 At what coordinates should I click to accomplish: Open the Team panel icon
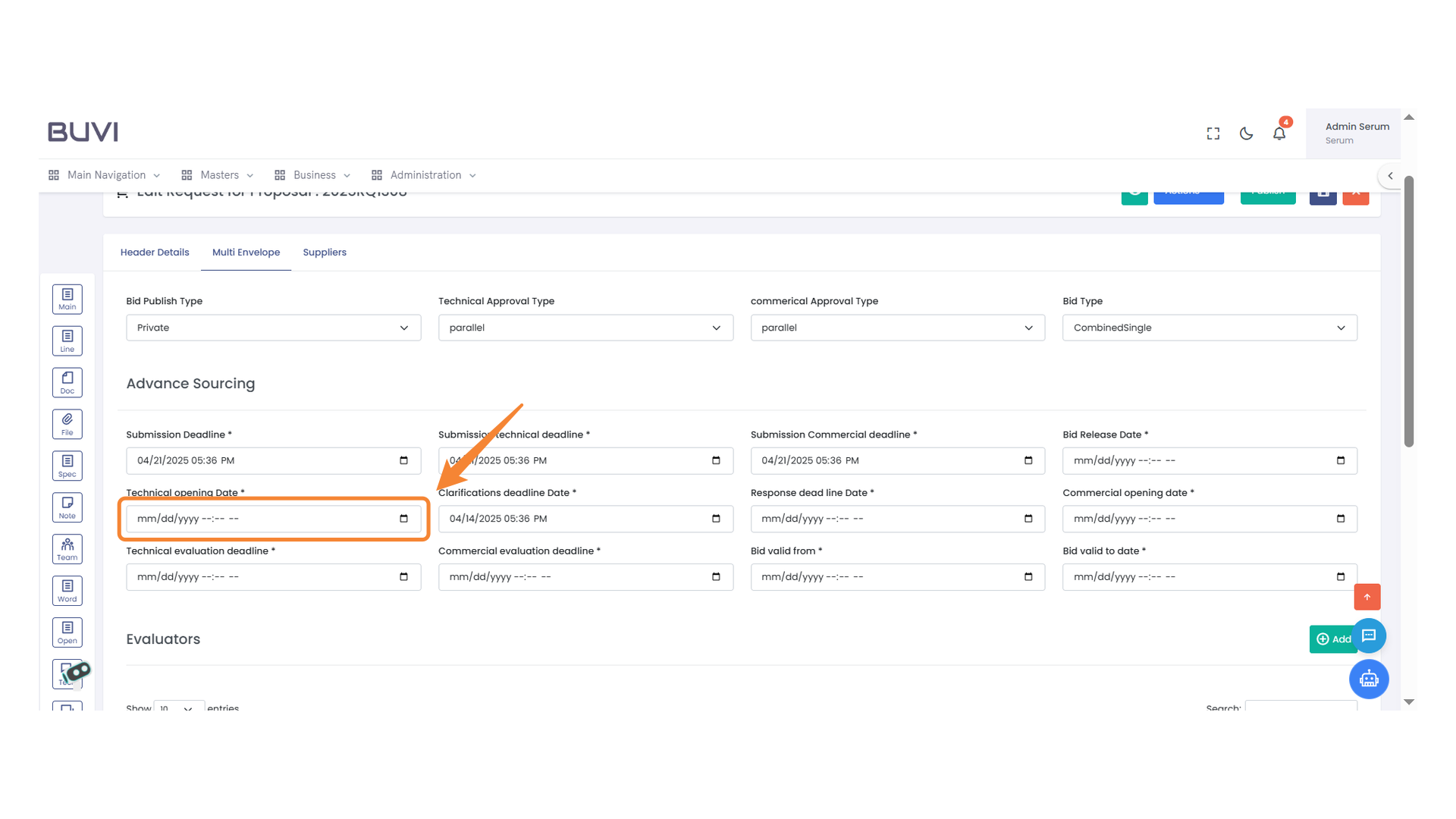pos(67,549)
